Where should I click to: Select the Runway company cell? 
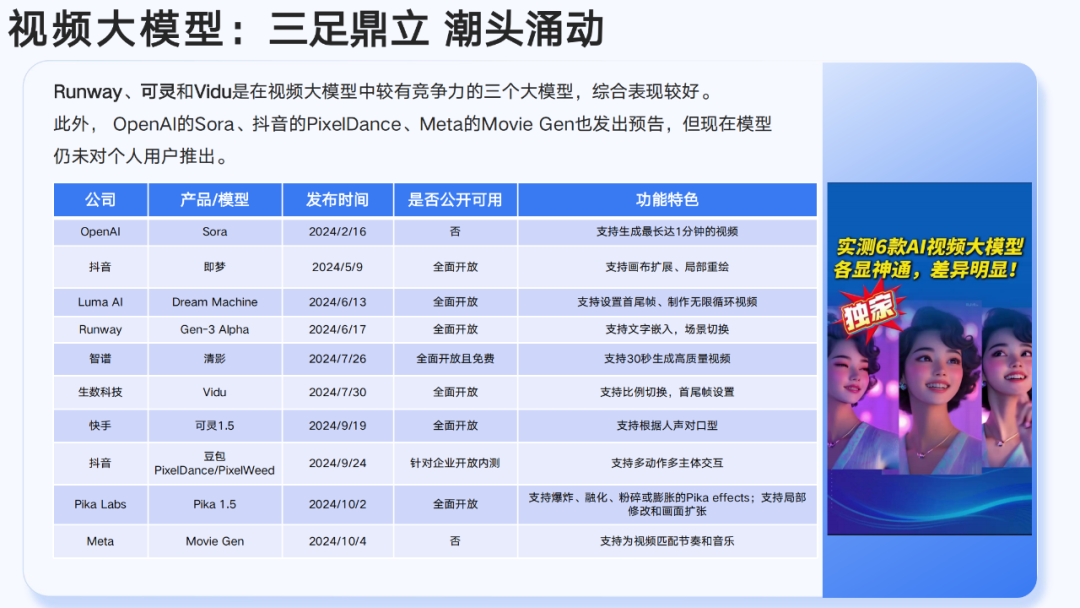click(x=101, y=330)
